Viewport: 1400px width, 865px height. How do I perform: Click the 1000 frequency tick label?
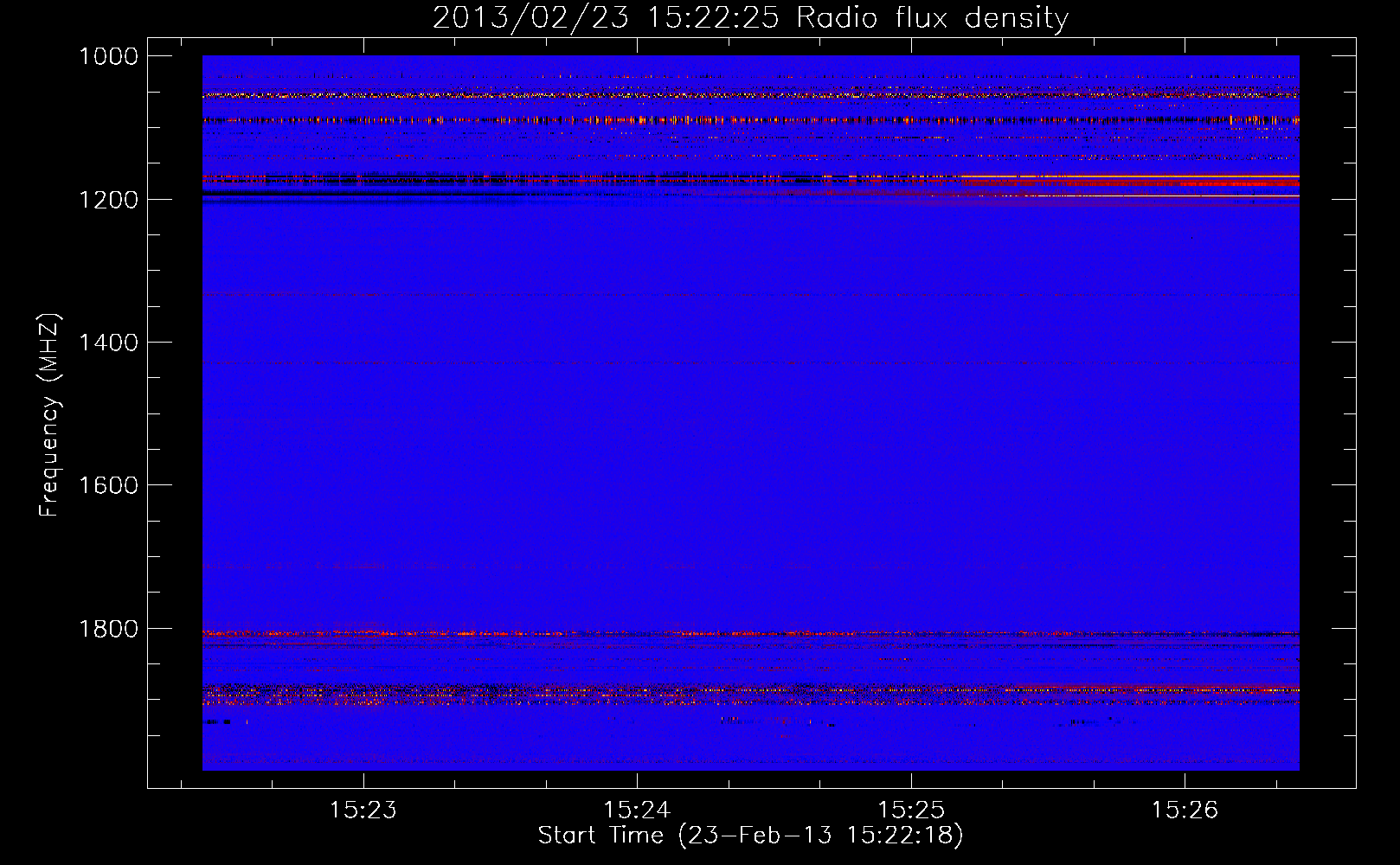coord(108,56)
